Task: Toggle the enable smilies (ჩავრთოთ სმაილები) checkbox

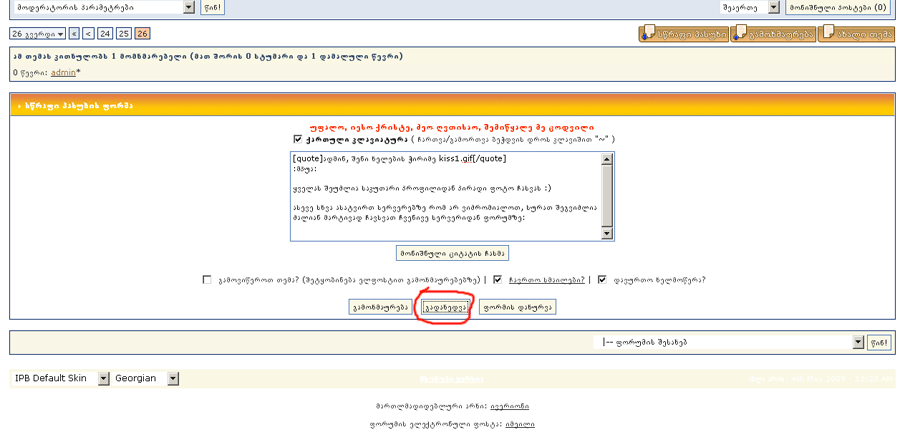Action: [497, 280]
